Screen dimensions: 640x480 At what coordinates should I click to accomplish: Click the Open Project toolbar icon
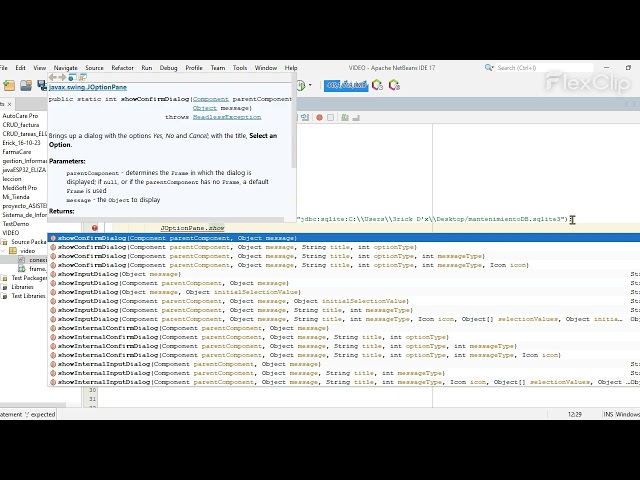[x=26, y=85]
